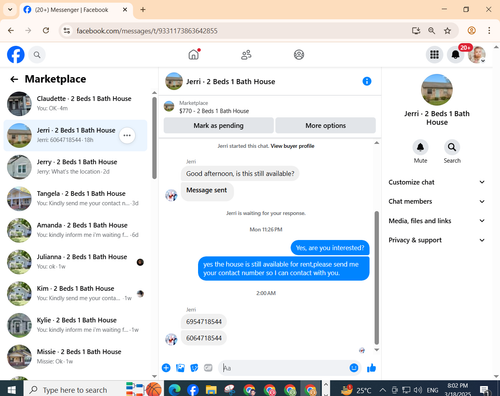Viewport: 500px width, 396px height.
Task: Go to Facebook home via the logo
Action: (x=16, y=54)
